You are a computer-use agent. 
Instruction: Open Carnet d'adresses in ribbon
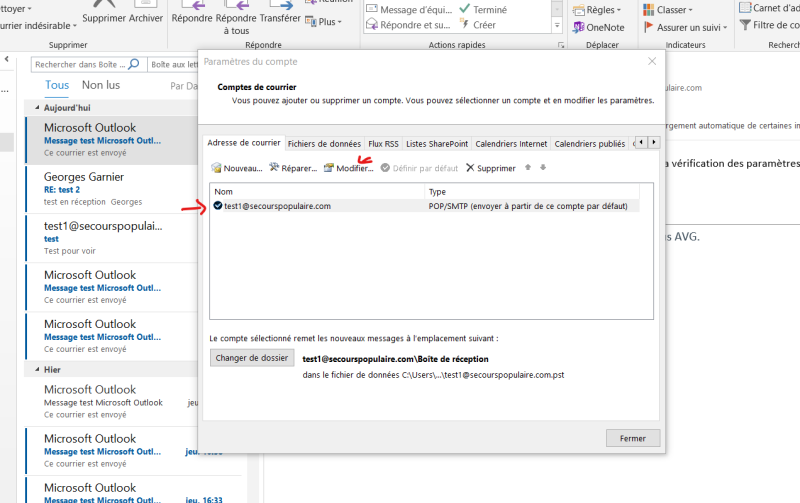[x=769, y=8]
